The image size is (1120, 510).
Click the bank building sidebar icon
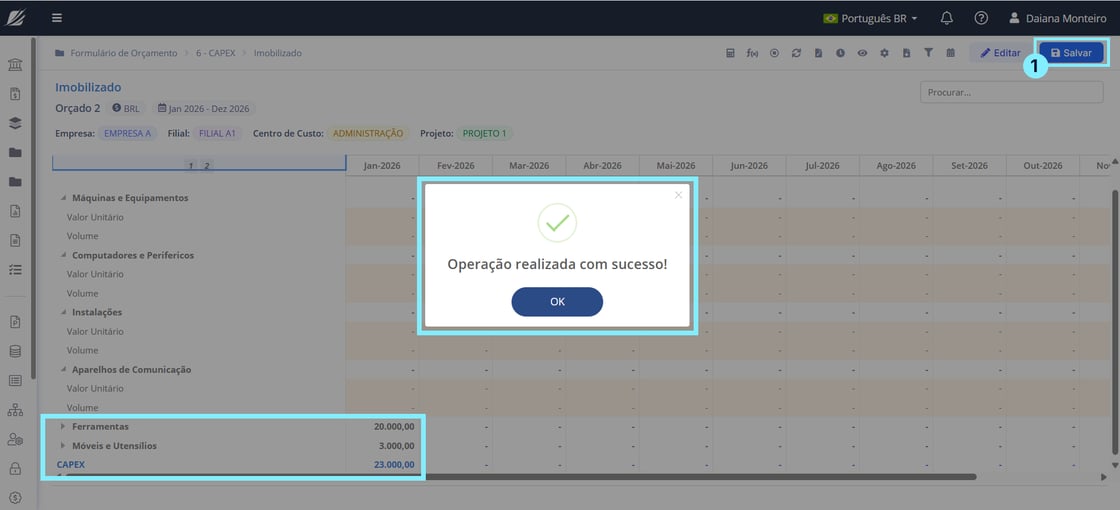tap(15, 65)
